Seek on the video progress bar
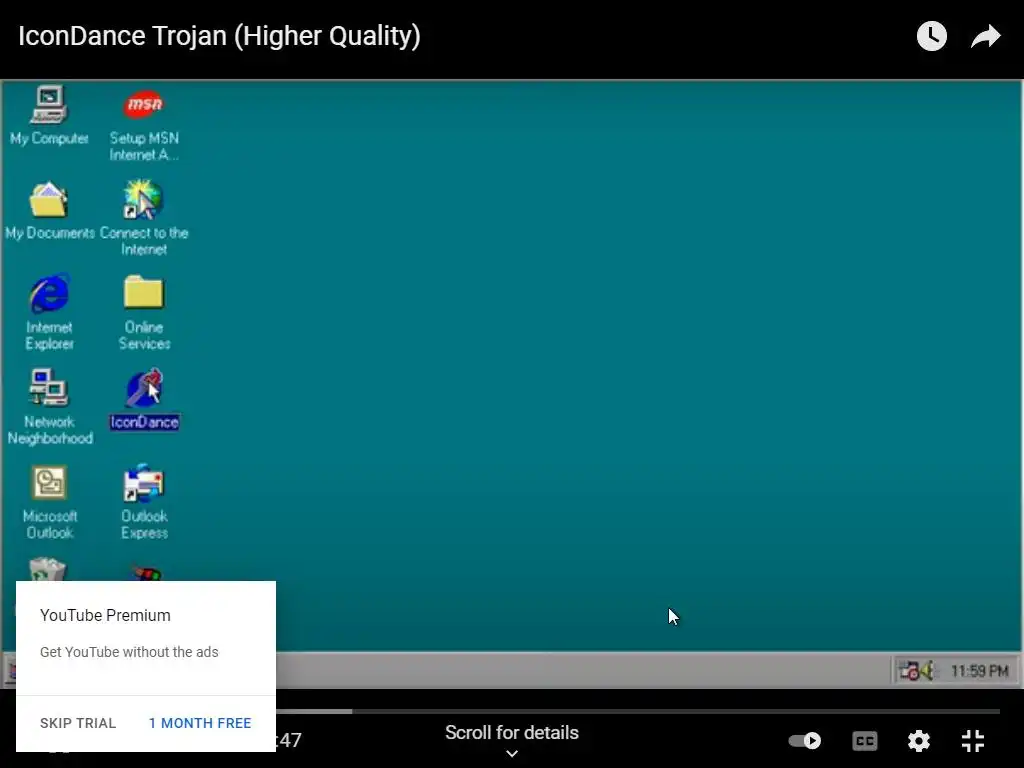Screen dimensions: 1024x768 tap(637, 711)
